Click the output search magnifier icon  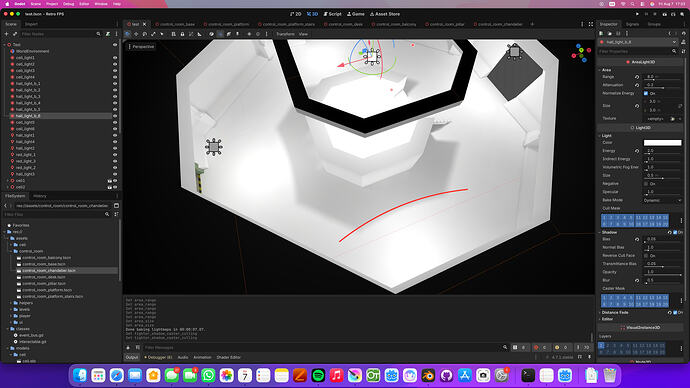click(505, 348)
